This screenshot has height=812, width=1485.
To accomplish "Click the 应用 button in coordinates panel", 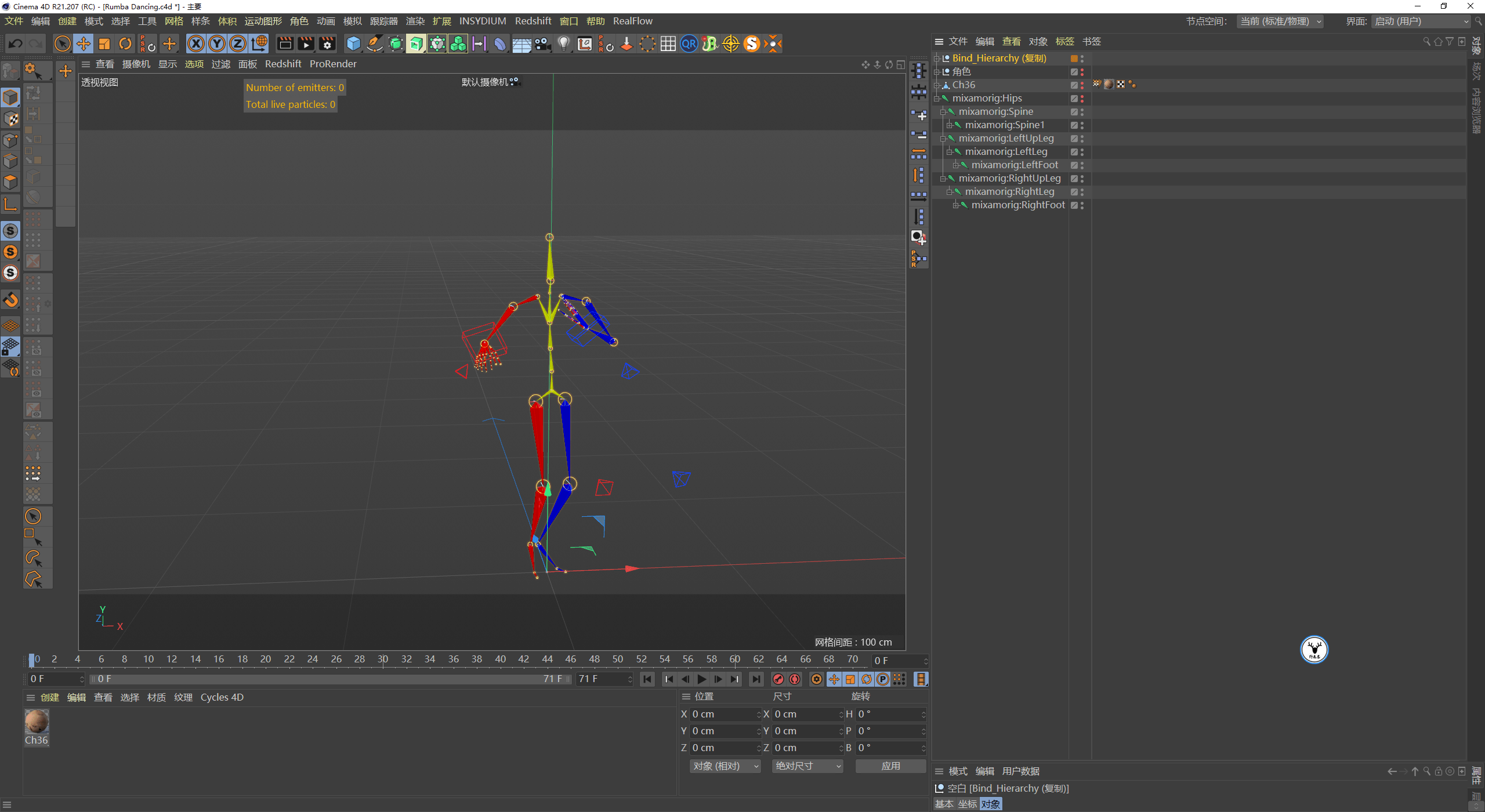I will (x=890, y=766).
